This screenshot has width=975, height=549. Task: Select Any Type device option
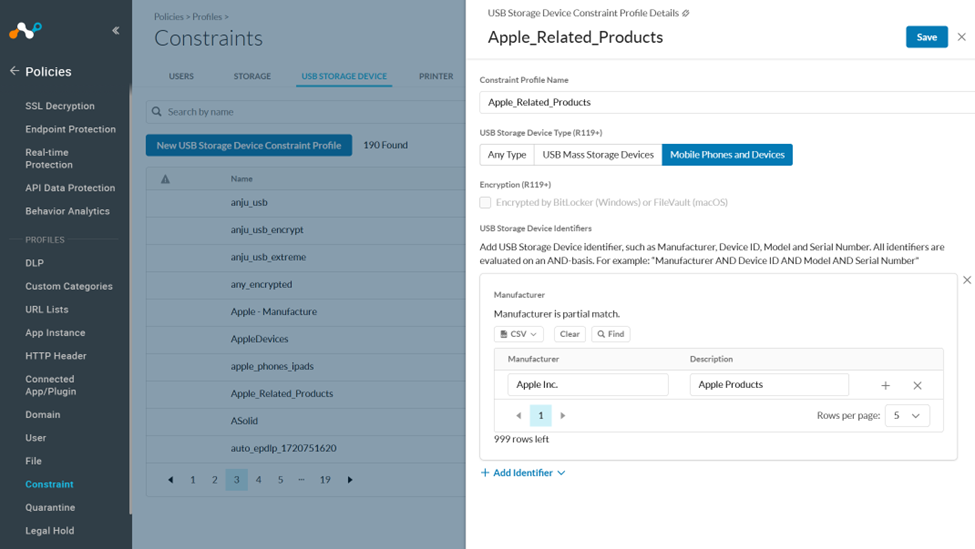coord(507,155)
